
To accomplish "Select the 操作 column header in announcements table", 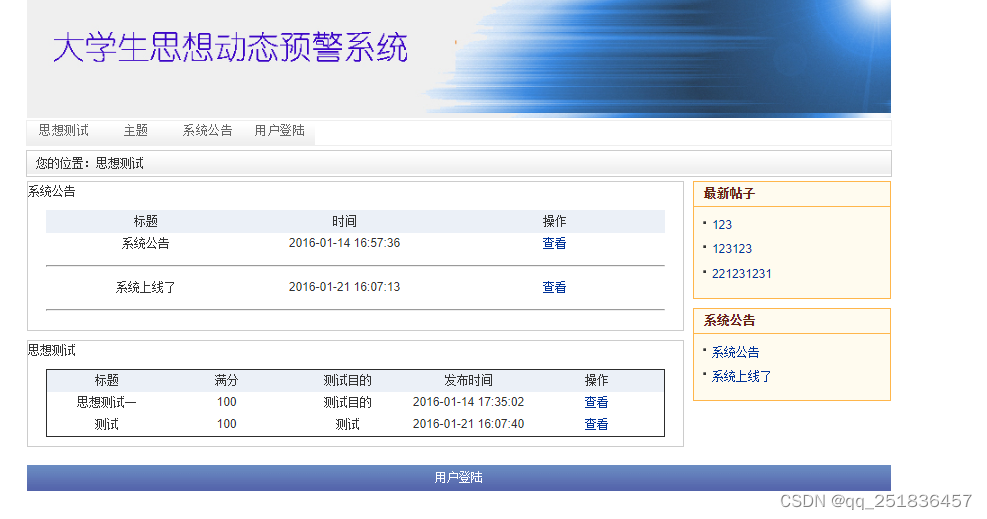I will click(554, 221).
